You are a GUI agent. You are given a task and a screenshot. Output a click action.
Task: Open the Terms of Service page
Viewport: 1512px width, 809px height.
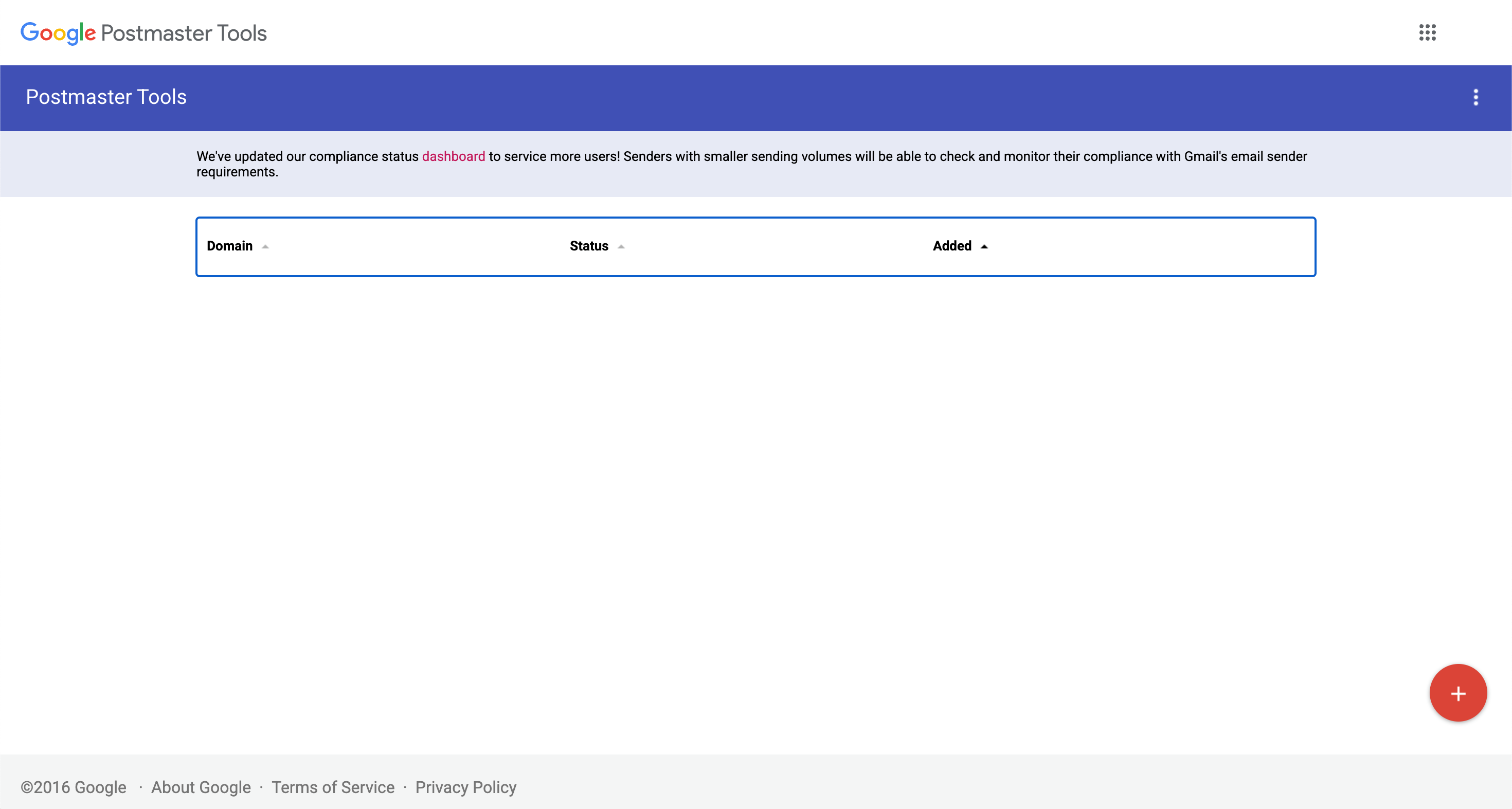coord(333,787)
